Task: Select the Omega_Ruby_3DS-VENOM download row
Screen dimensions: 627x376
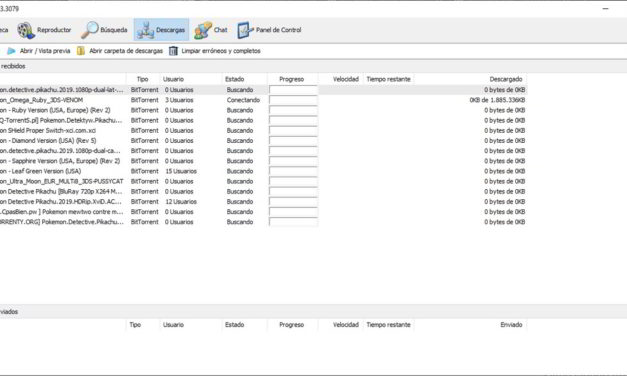Action: pos(263,100)
